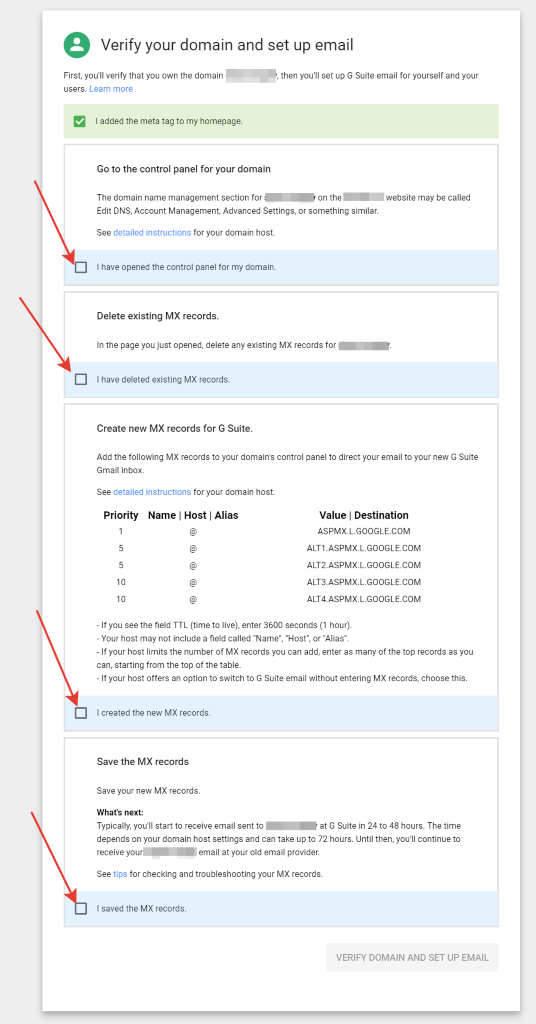Select the ALT1.ASPMX.L.GOOGLE.COM value
The image size is (536, 1024).
364,549
